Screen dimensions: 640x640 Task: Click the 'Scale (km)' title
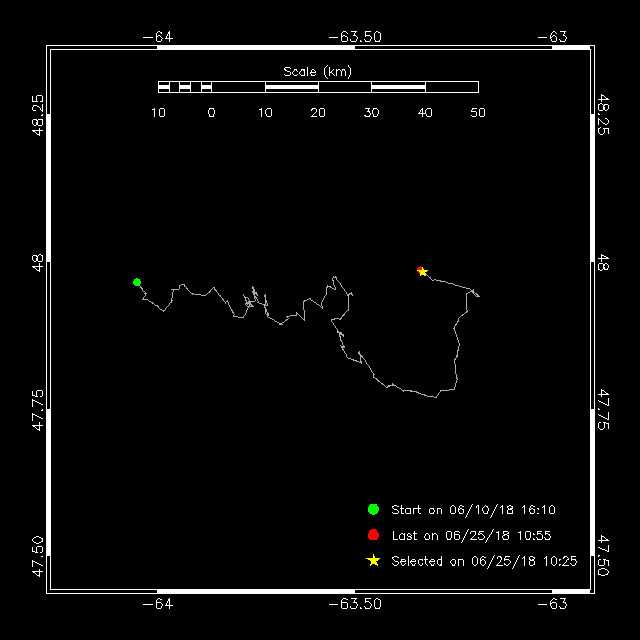click(318, 72)
